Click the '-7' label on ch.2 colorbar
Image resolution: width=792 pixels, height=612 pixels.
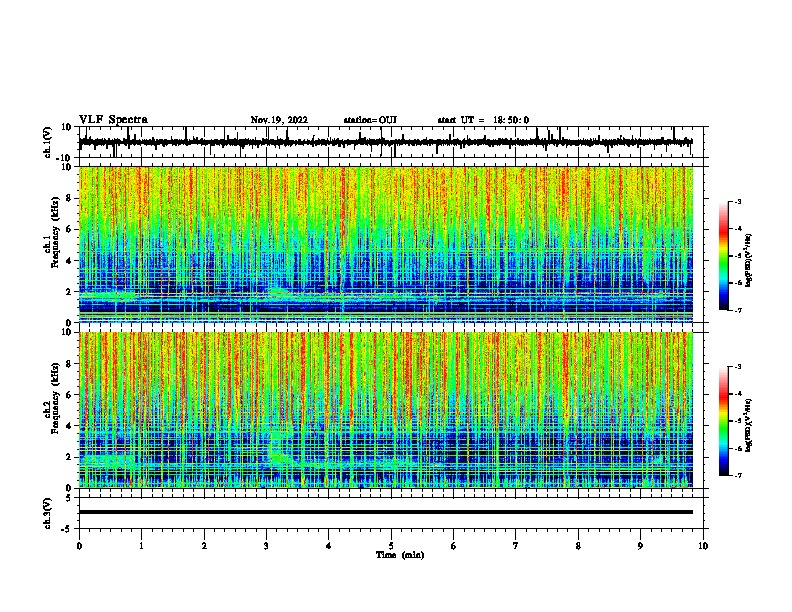738,475
